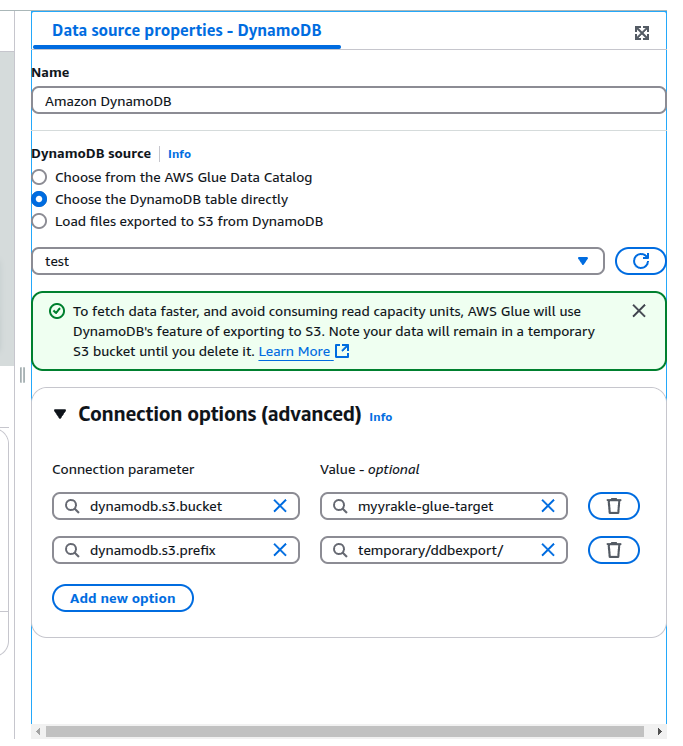Click the Name input field
This screenshot has height=746, width=683.
pyautogui.click(x=348, y=101)
